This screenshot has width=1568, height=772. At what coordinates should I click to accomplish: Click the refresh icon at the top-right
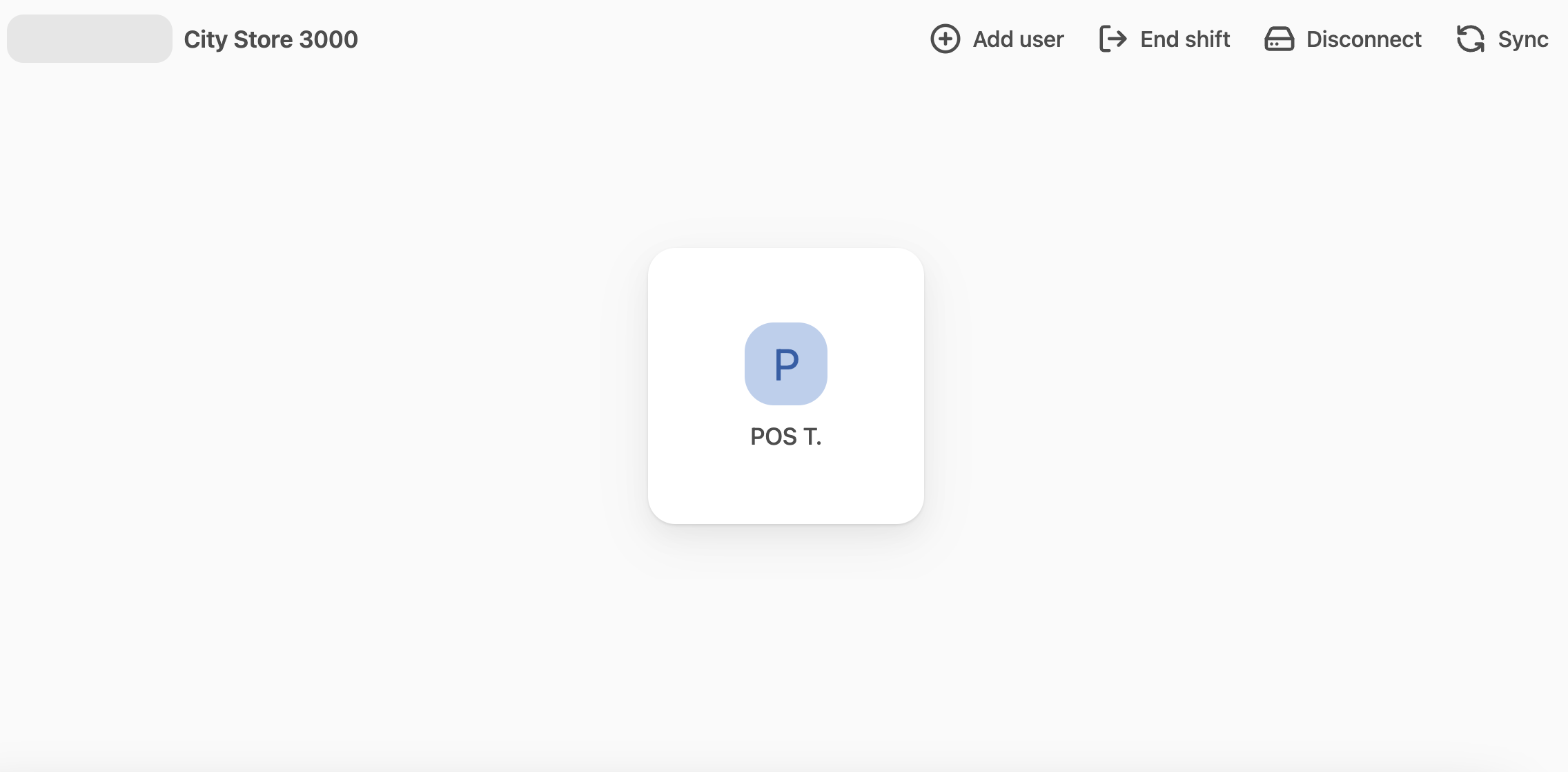(1471, 39)
